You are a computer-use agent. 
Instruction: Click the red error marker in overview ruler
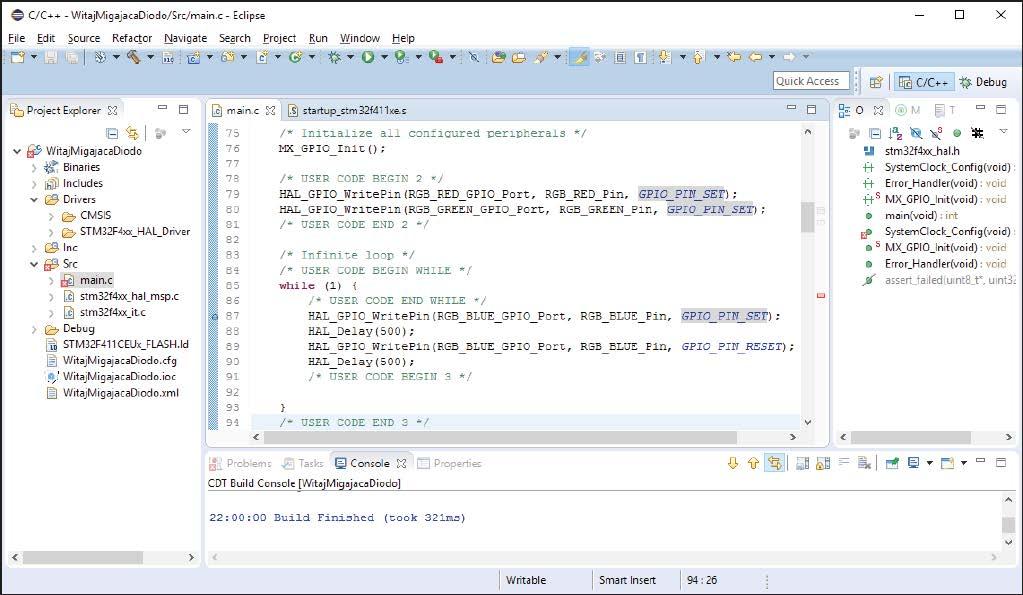pos(821,296)
